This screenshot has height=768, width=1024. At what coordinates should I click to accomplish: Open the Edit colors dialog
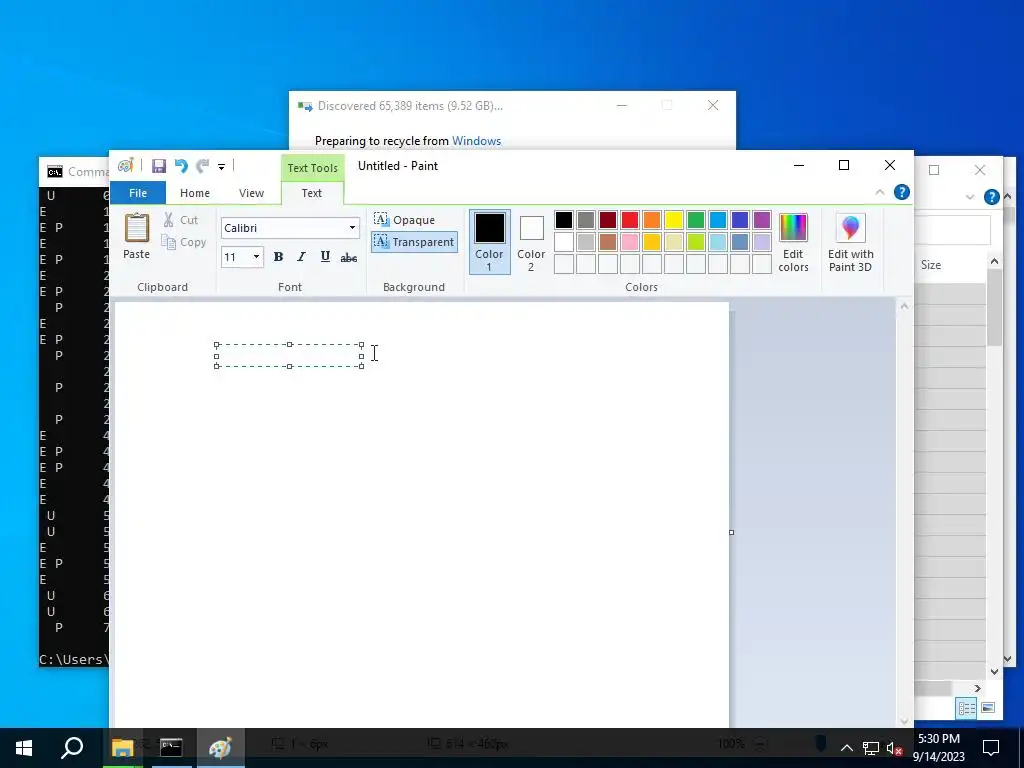pos(793,242)
